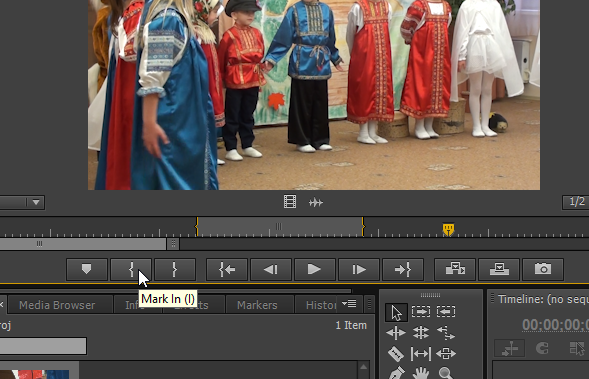The image size is (589, 379).
Task: Switch to the History tab
Action: tap(320, 305)
